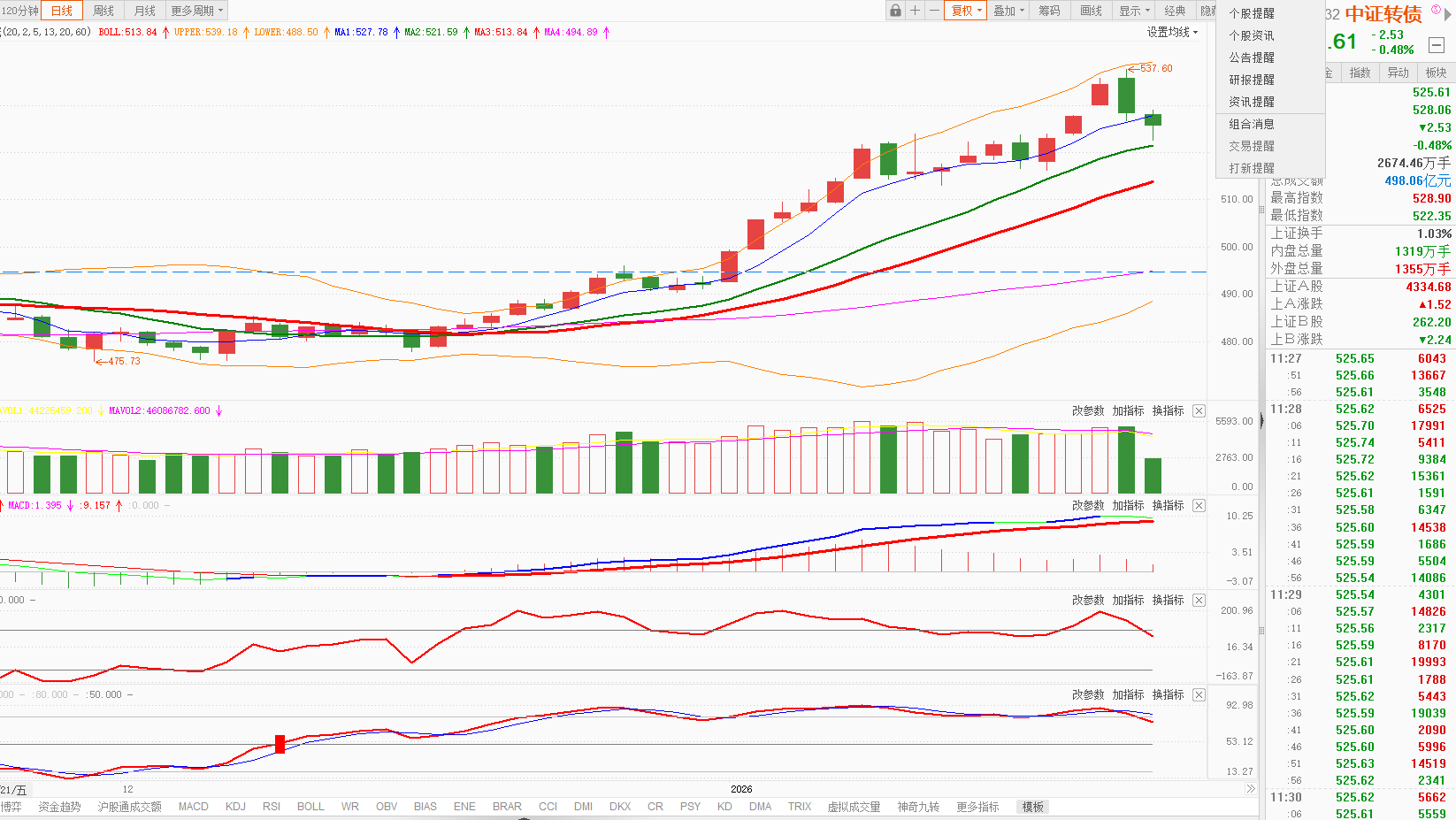Click the collapse minus box beside the -0.48% quote
The image size is (1456, 820).
click(1437, 44)
